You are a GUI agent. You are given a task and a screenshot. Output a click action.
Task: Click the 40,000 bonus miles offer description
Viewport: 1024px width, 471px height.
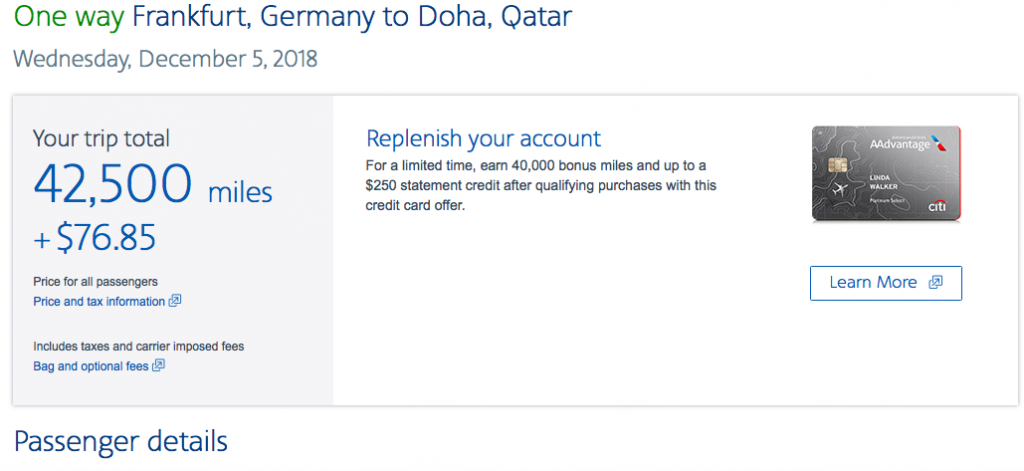click(x=541, y=185)
